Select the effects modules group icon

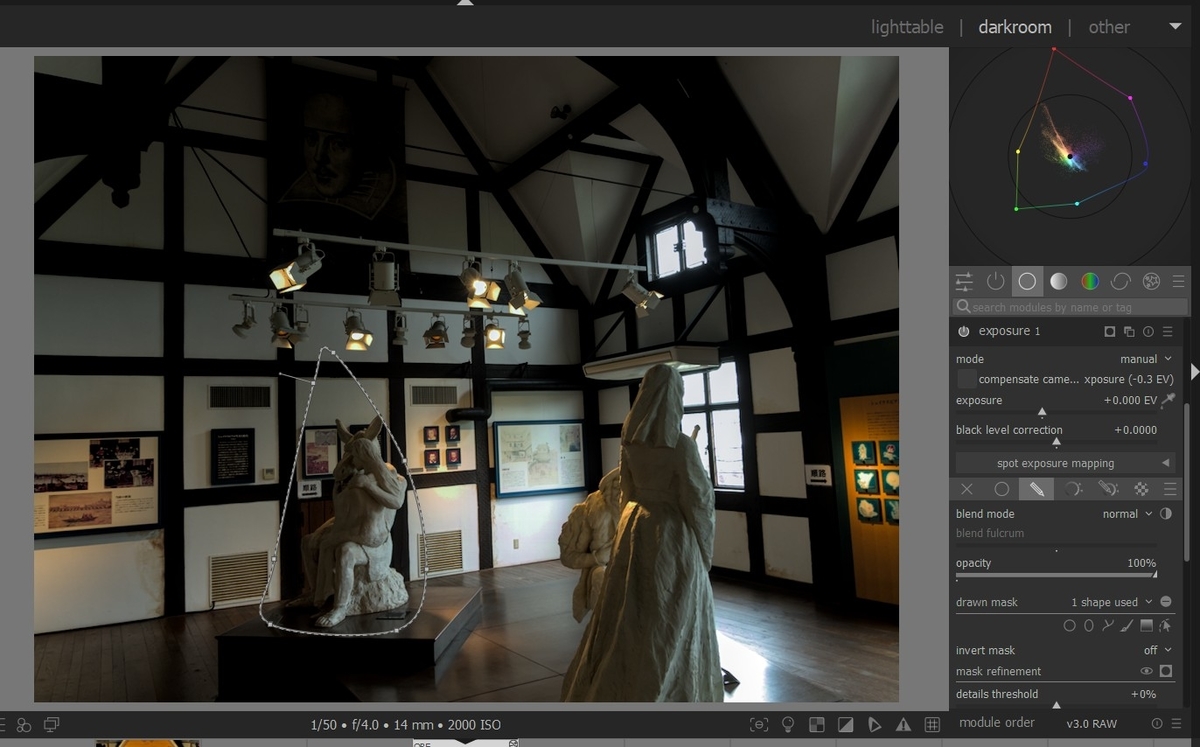click(1151, 282)
